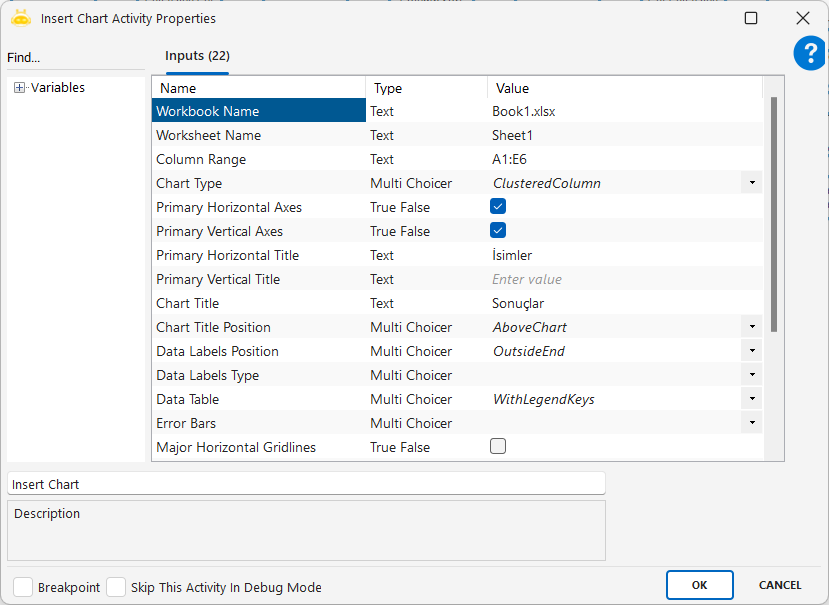Check Skip This Activity In Debug Mode
This screenshot has width=829, height=605.
[x=116, y=587]
